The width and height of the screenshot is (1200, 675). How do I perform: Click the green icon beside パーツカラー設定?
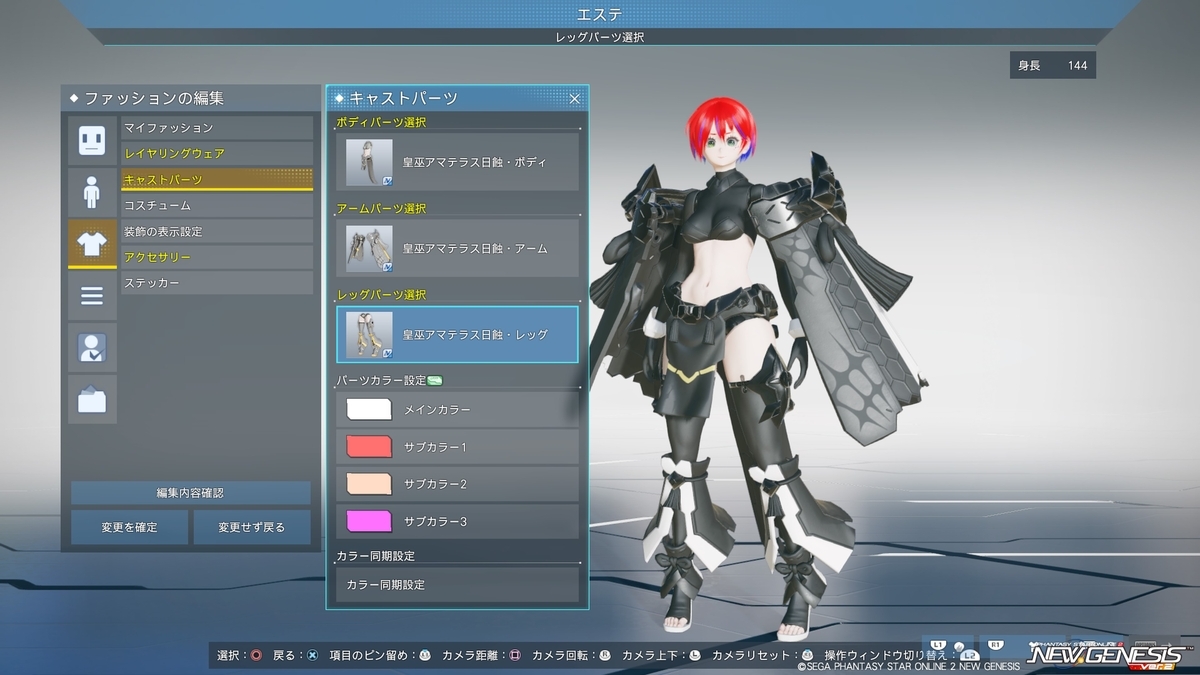pyautogui.click(x=435, y=380)
